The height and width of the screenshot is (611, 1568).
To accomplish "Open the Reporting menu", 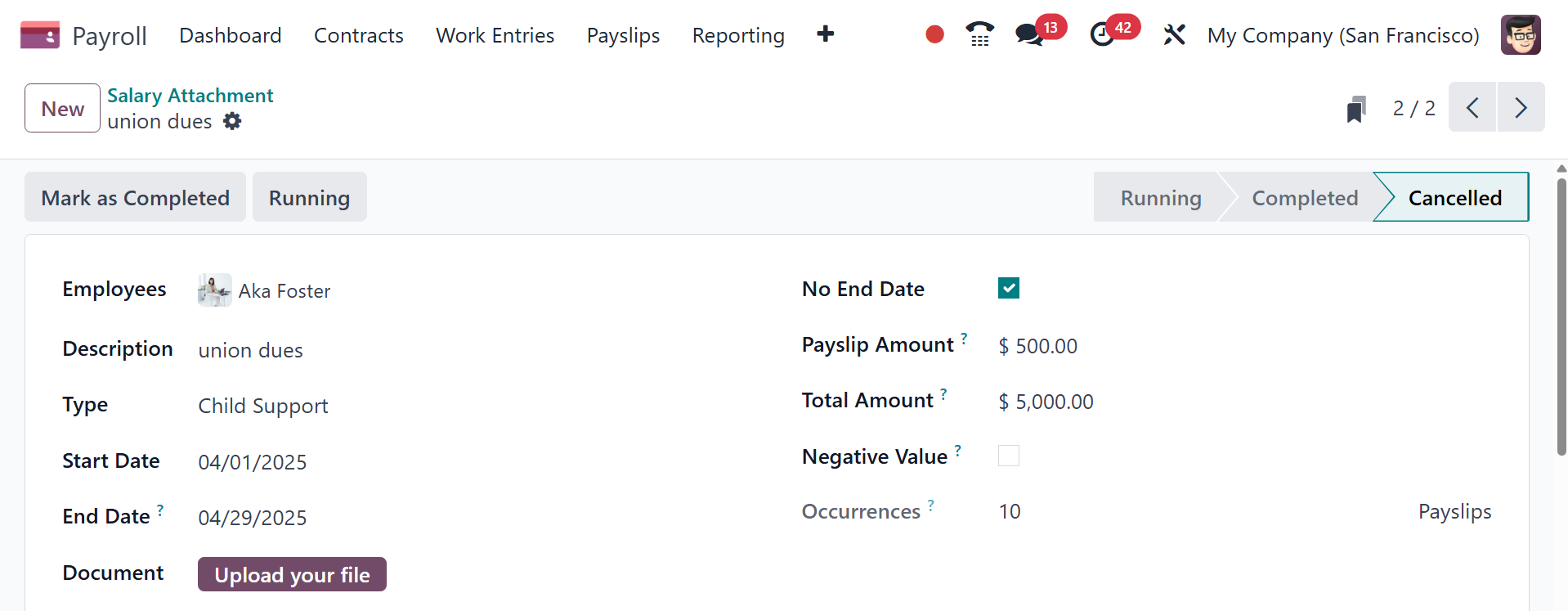I will (x=737, y=35).
